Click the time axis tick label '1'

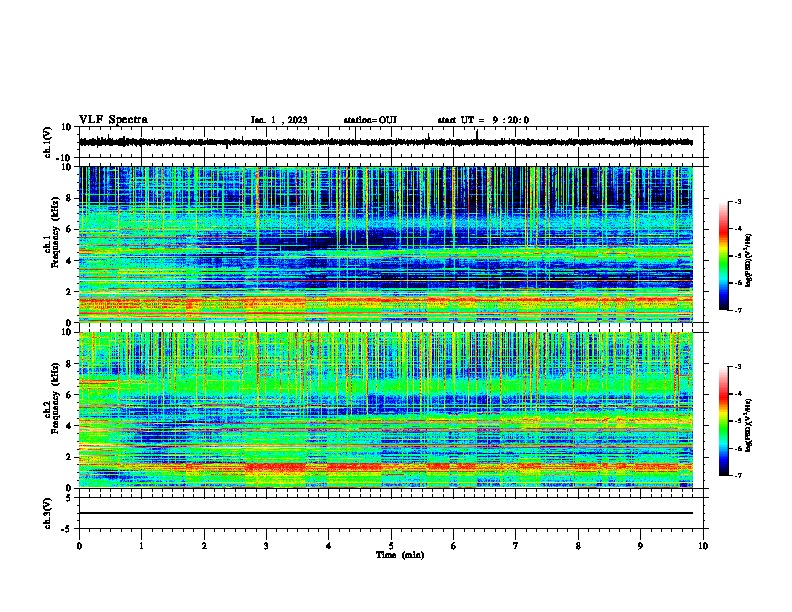[141, 546]
